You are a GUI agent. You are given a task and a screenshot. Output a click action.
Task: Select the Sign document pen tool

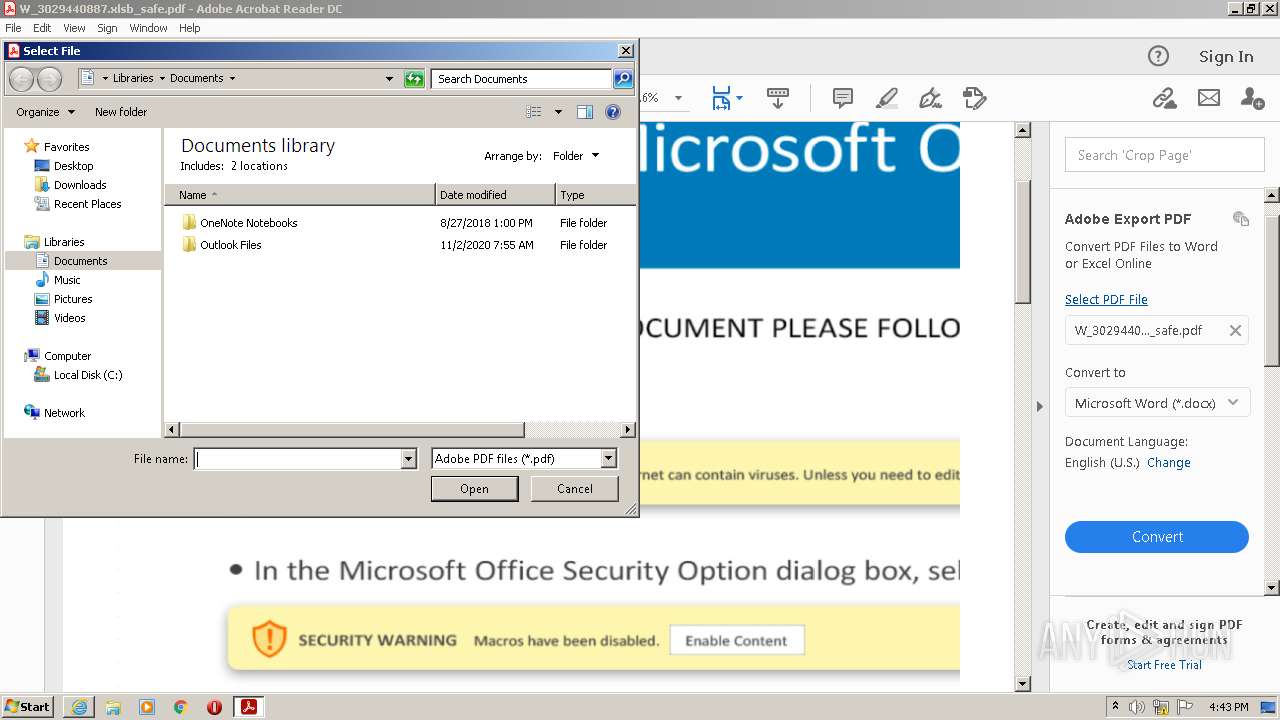[x=930, y=98]
